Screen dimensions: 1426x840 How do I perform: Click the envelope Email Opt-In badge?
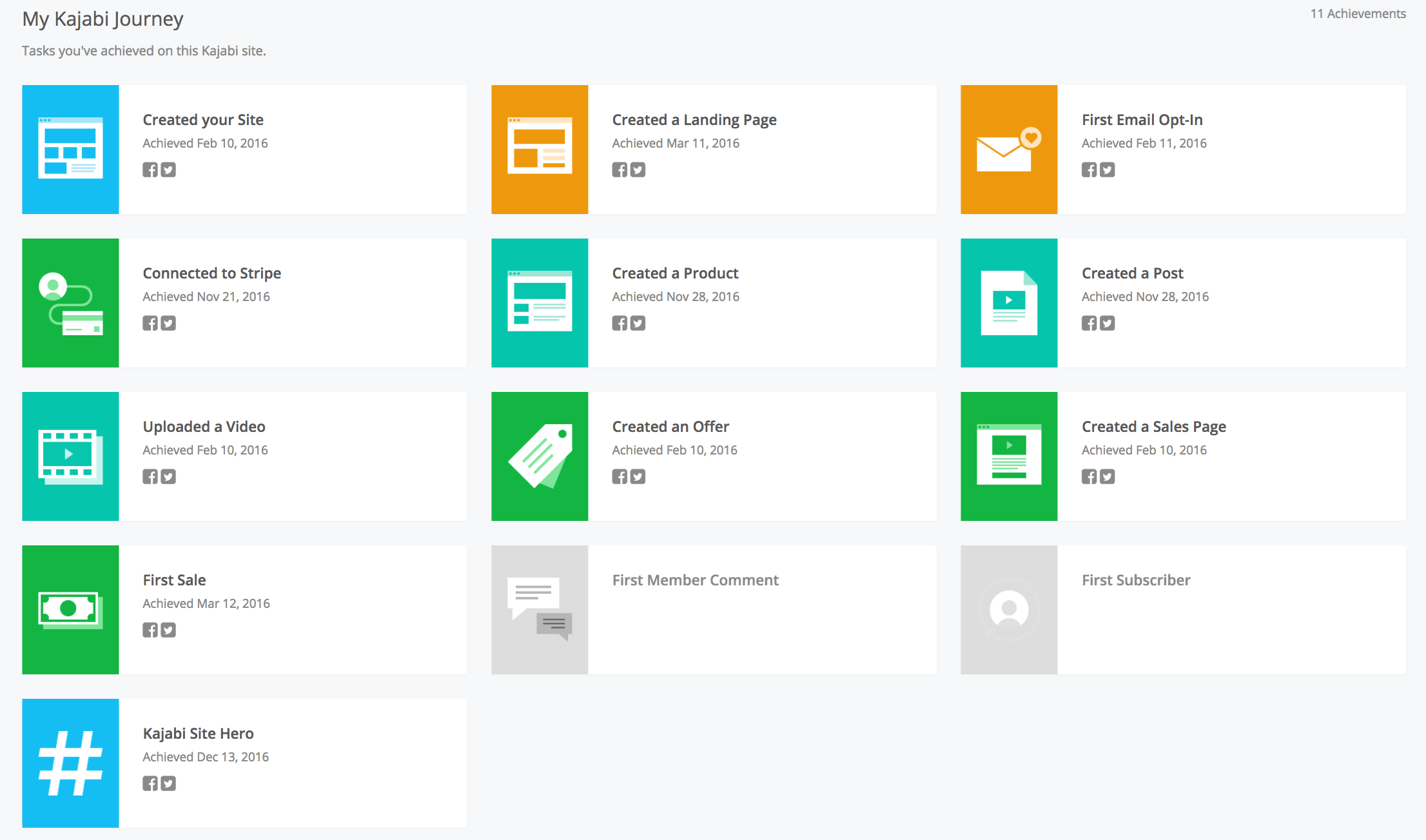pyautogui.click(x=1009, y=150)
